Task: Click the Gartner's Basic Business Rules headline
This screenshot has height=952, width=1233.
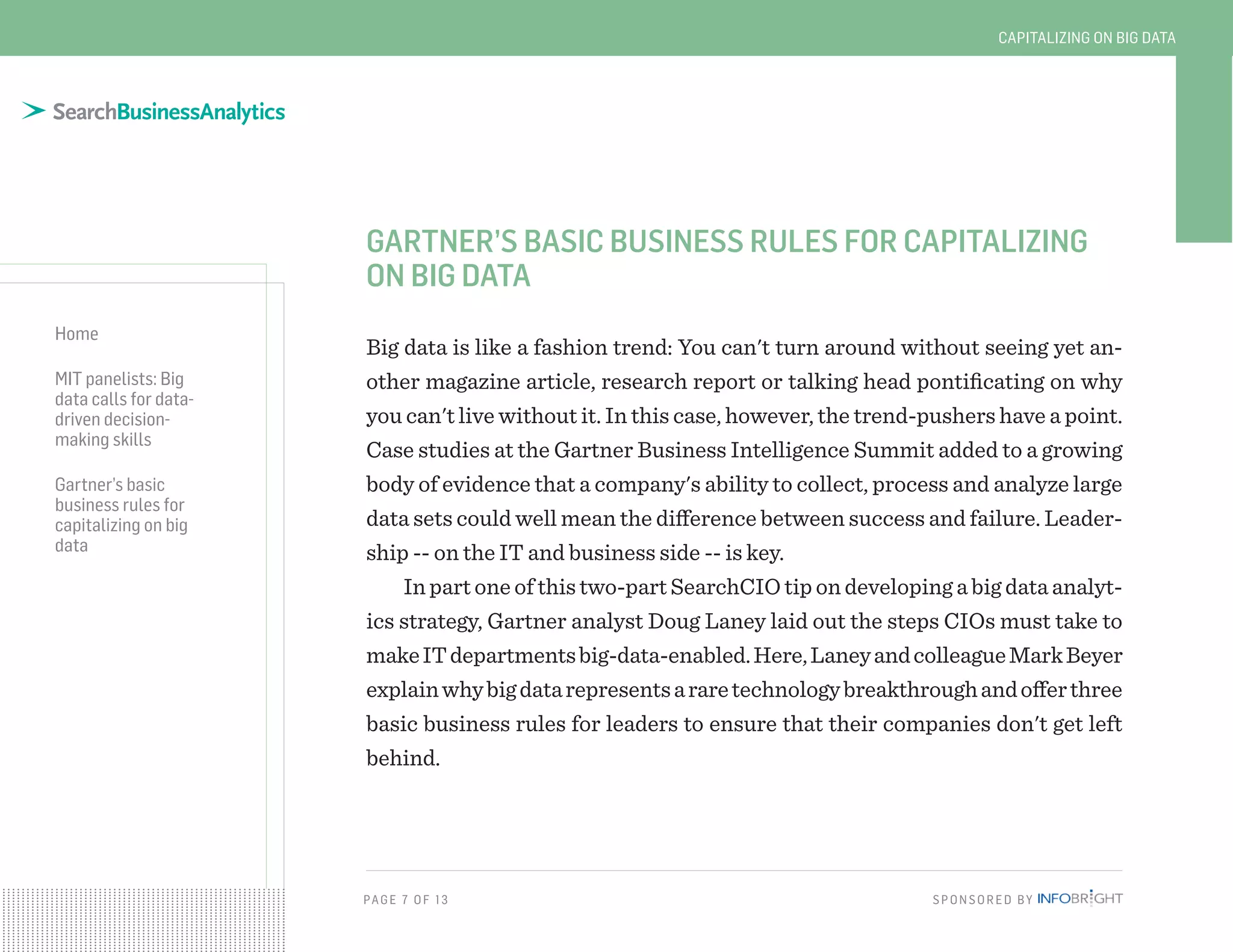Action: 727,258
